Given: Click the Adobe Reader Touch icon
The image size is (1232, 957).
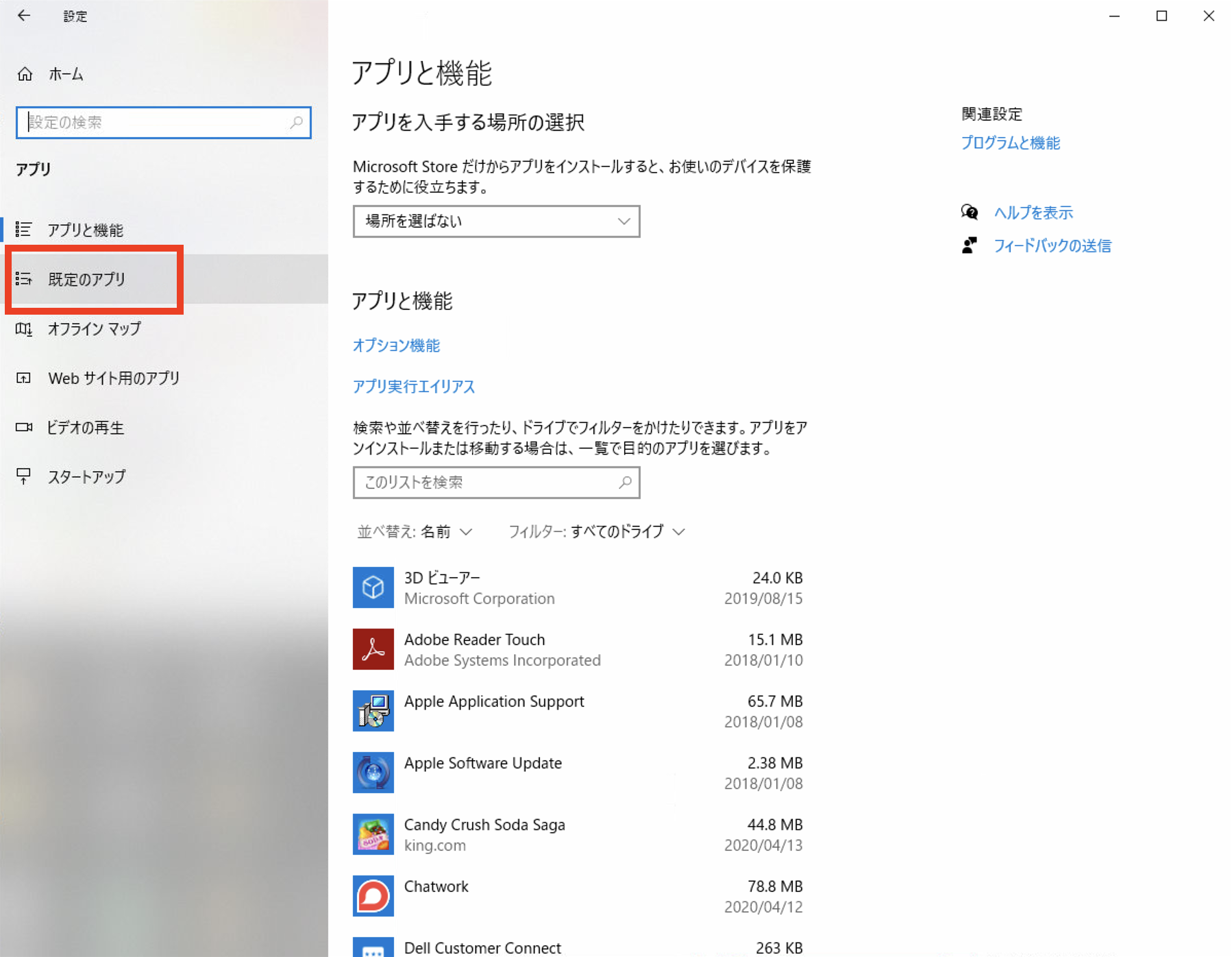Looking at the screenshot, I should [x=373, y=649].
